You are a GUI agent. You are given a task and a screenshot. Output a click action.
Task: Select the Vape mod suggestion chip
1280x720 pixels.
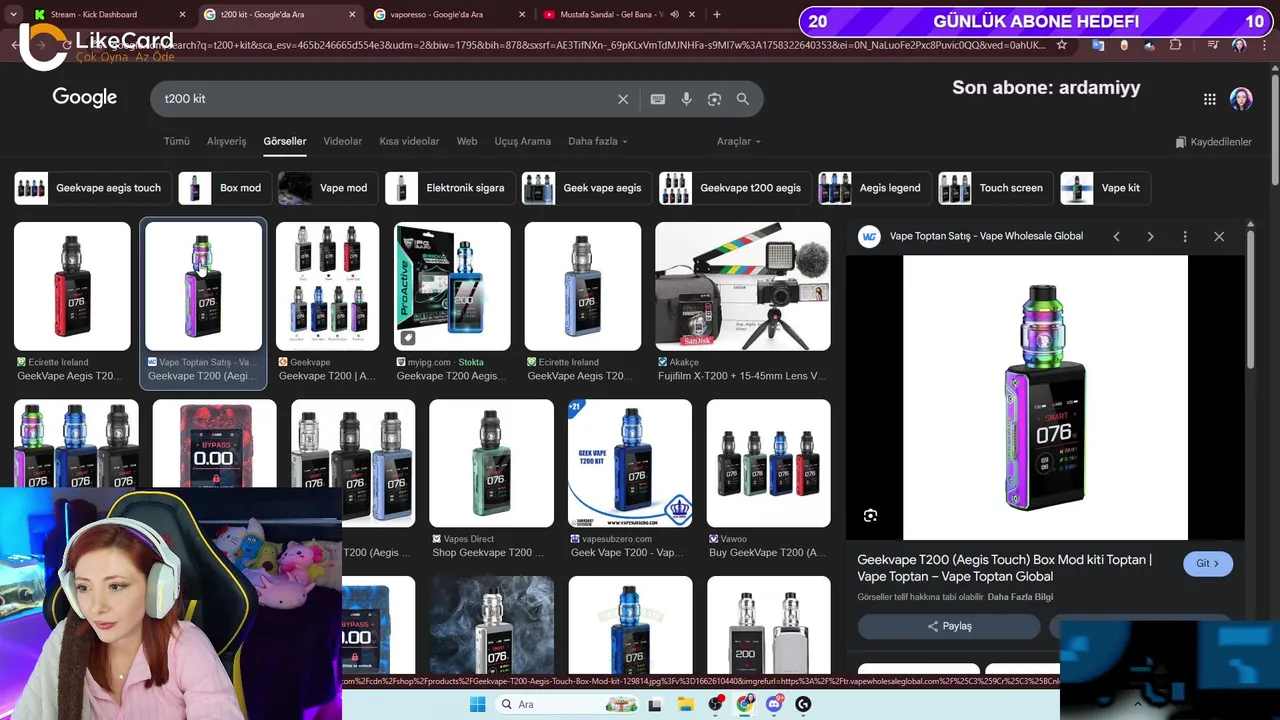point(326,188)
